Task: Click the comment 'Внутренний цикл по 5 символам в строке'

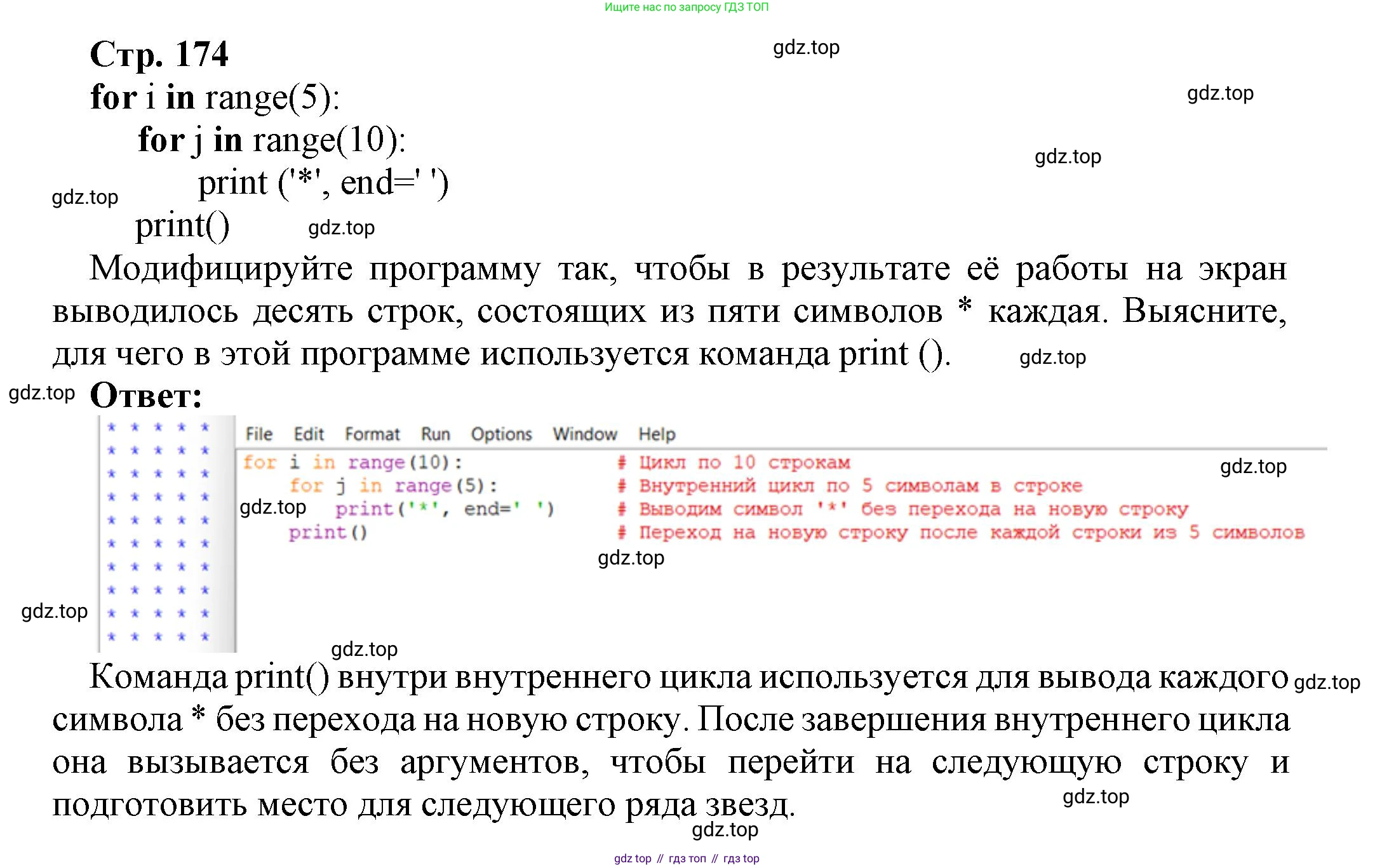Action: click(x=849, y=486)
